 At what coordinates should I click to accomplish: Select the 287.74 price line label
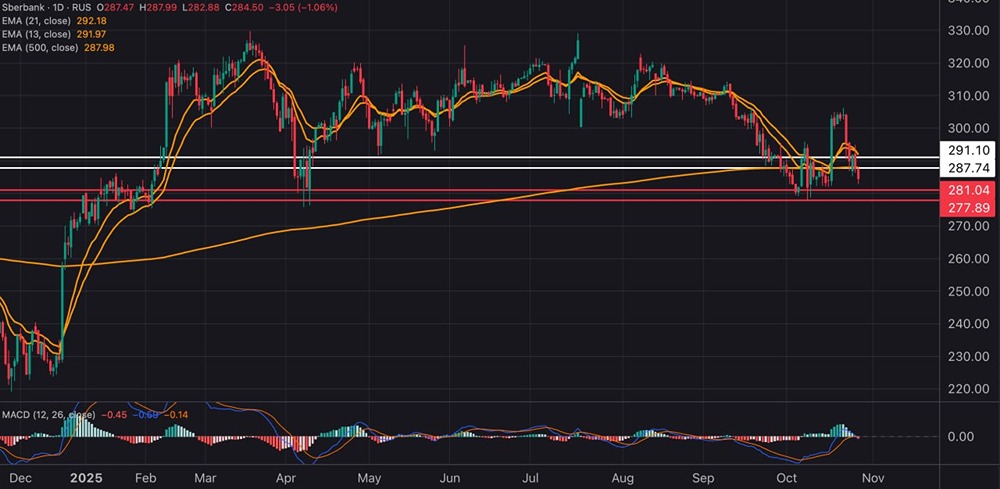pyautogui.click(x=967, y=168)
